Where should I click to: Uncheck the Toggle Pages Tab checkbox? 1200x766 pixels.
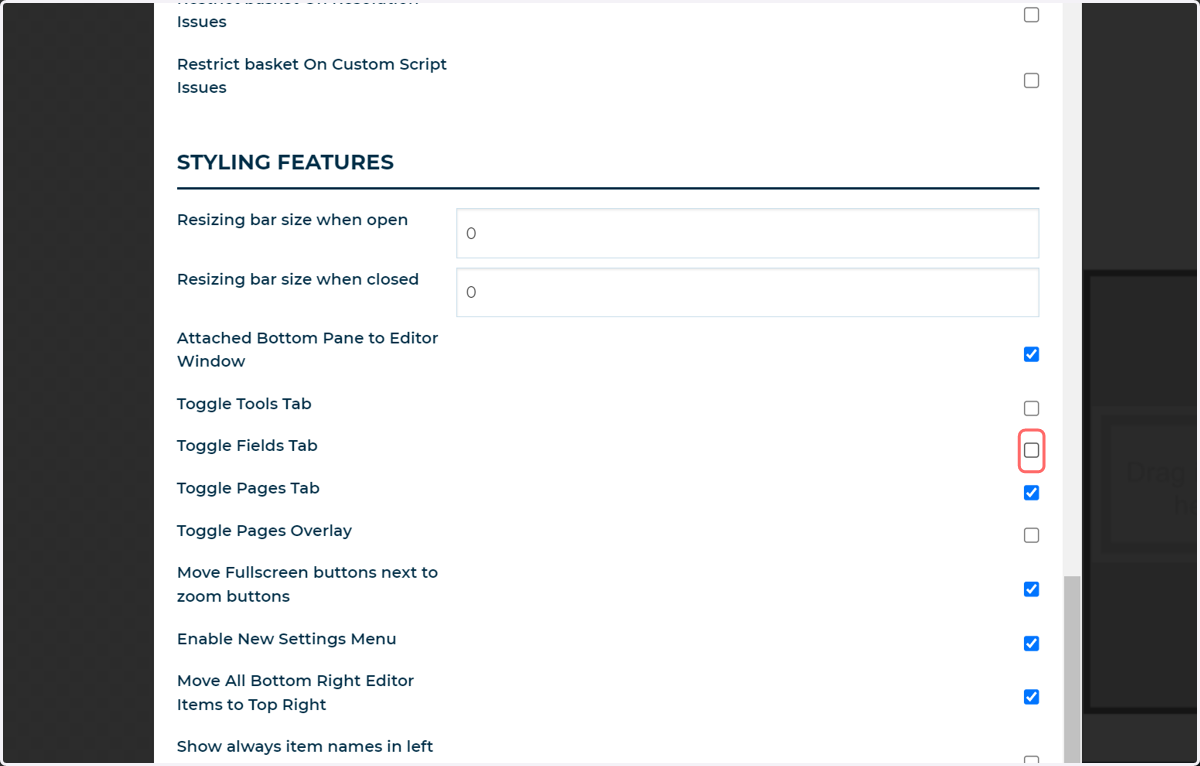point(1031,493)
